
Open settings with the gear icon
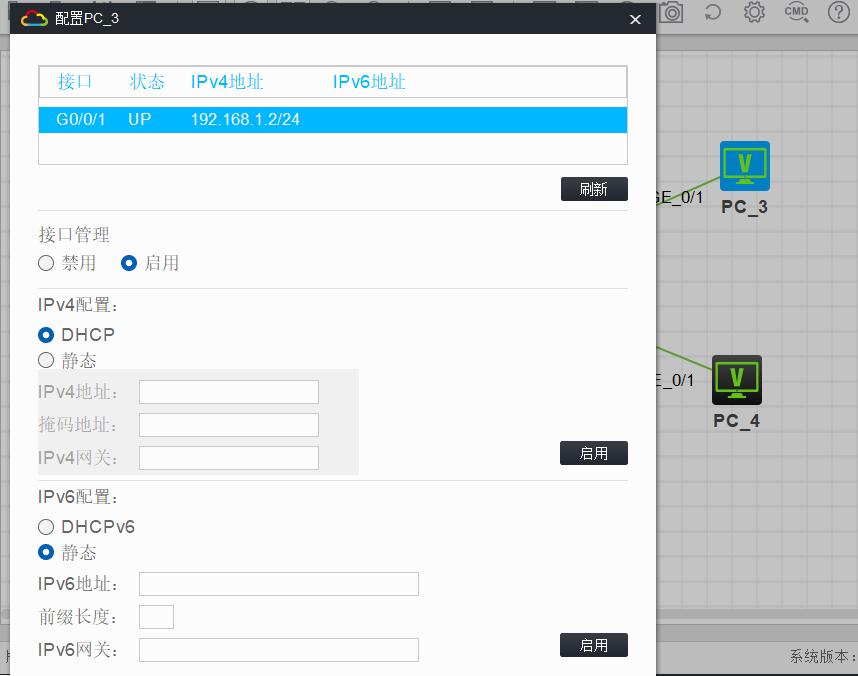(754, 12)
